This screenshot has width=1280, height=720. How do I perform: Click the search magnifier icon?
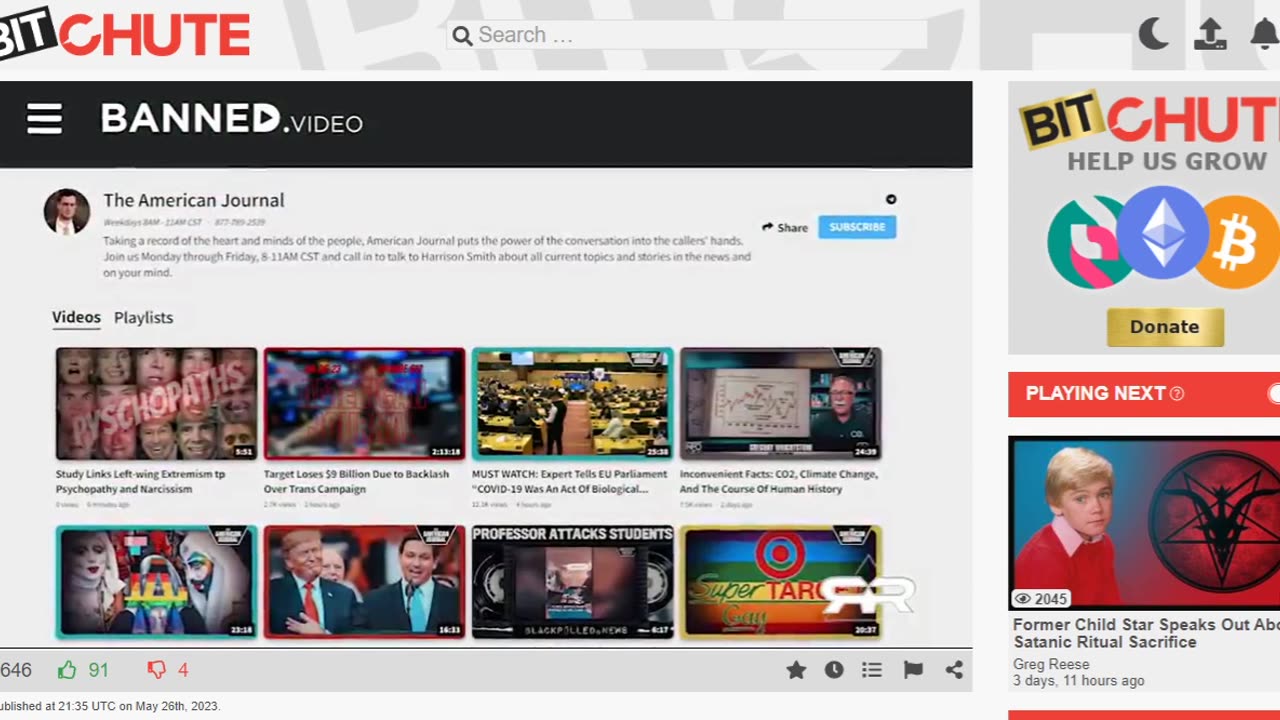(461, 36)
